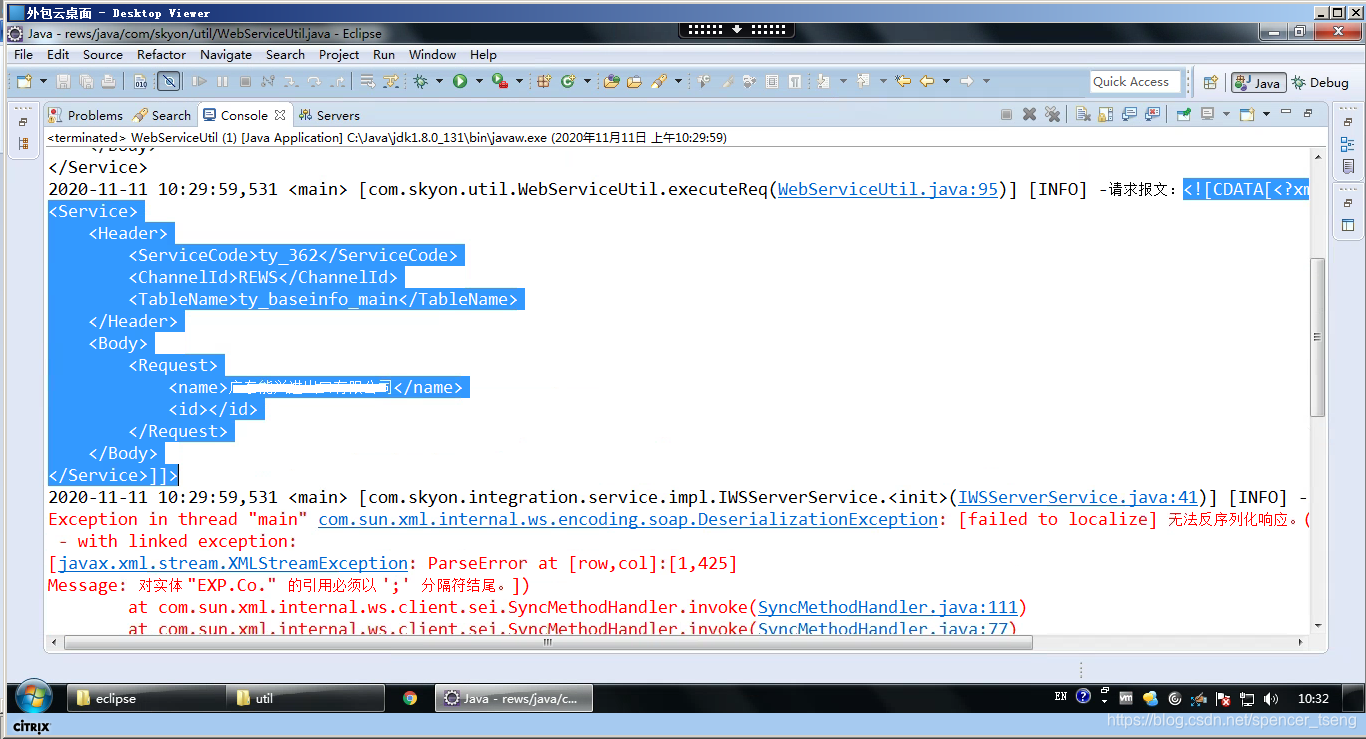The height and width of the screenshot is (739, 1366).
Task: Expand the Display Selected Console dropdown
Action: (x=1225, y=113)
